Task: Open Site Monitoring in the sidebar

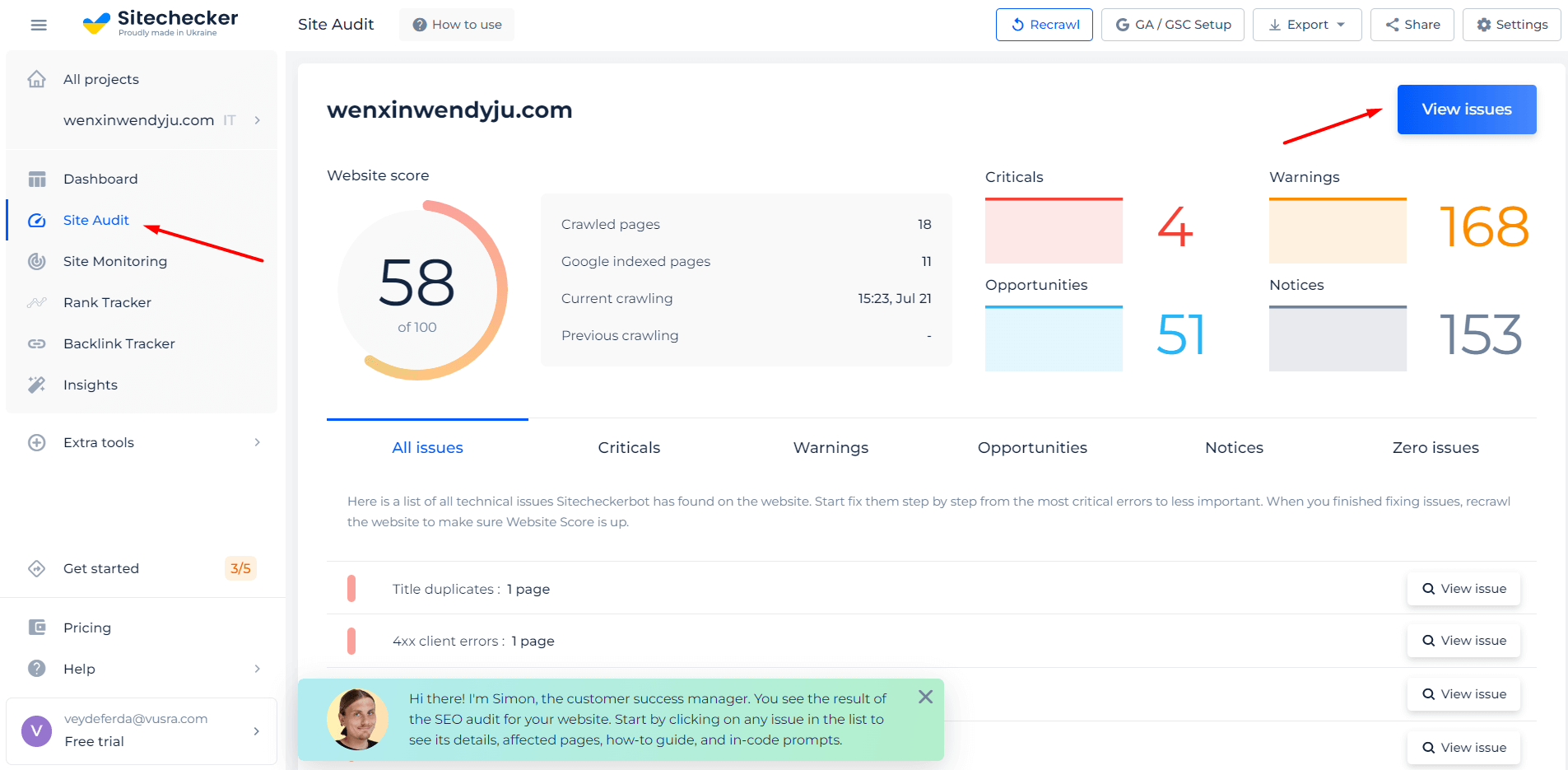Action: point(115,261)
